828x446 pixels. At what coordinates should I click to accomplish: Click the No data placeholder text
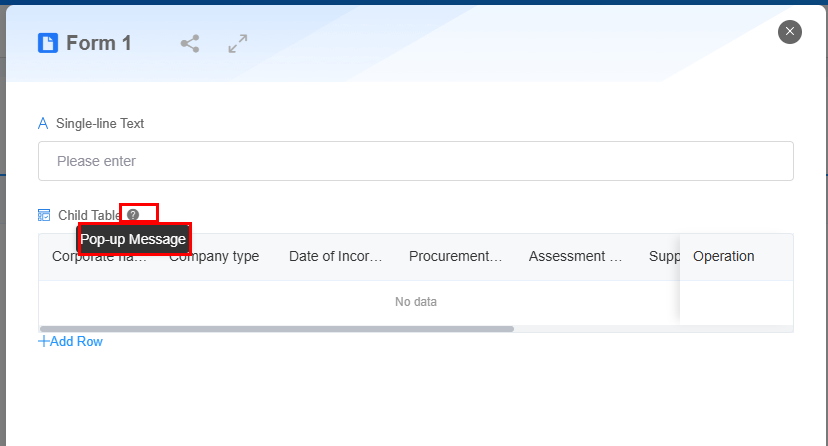[416, 302]
